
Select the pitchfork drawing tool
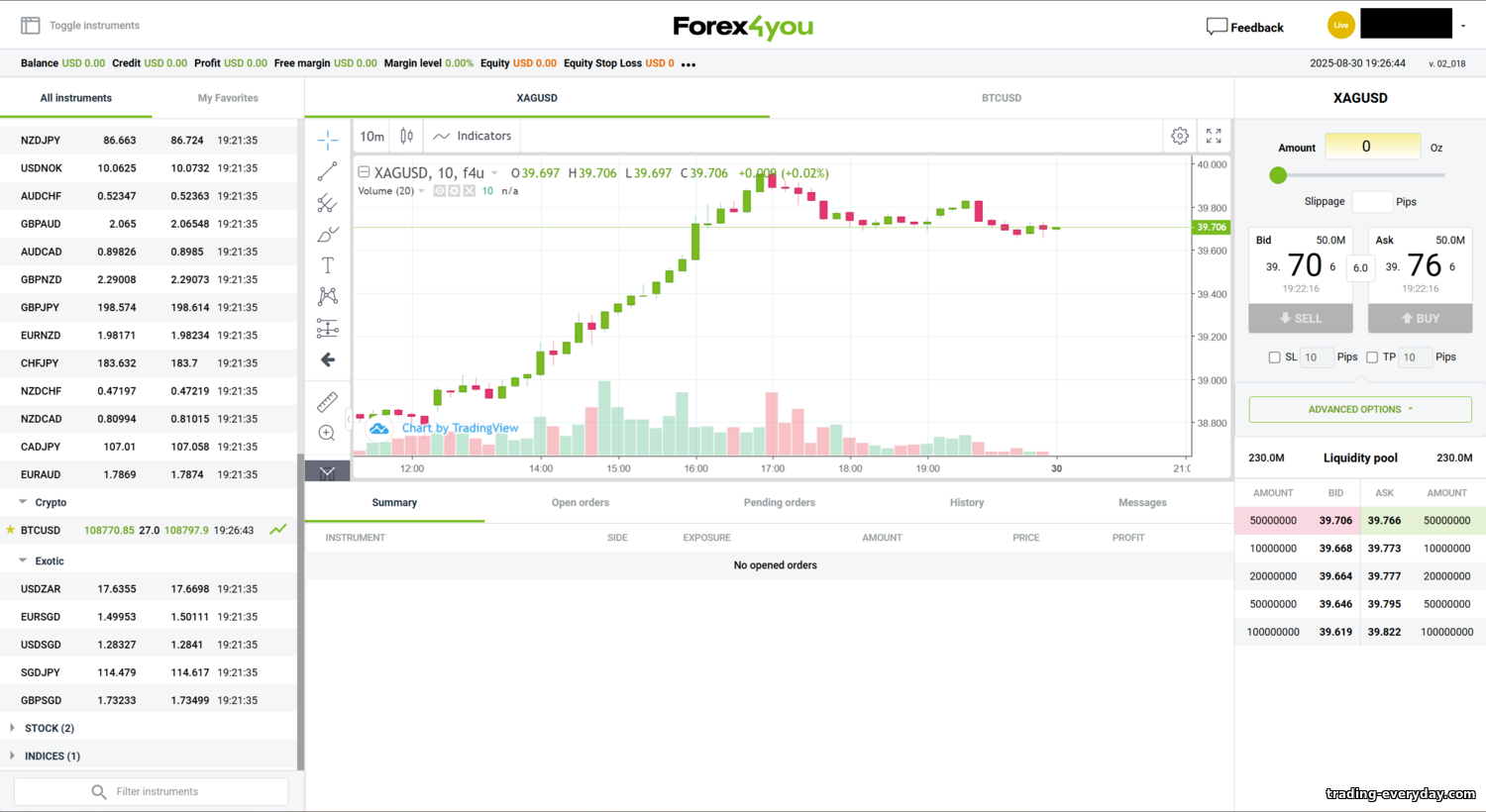click(328, 204)
